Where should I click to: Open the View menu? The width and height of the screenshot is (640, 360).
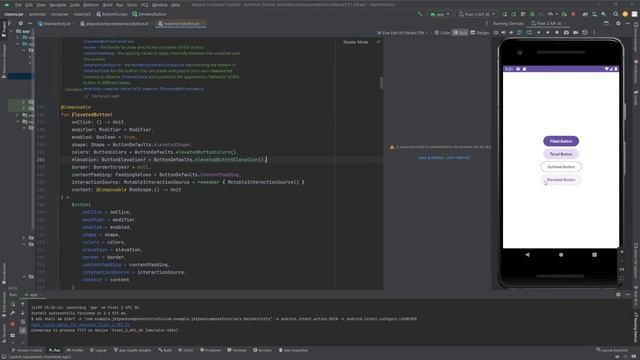tap(41, 5)
